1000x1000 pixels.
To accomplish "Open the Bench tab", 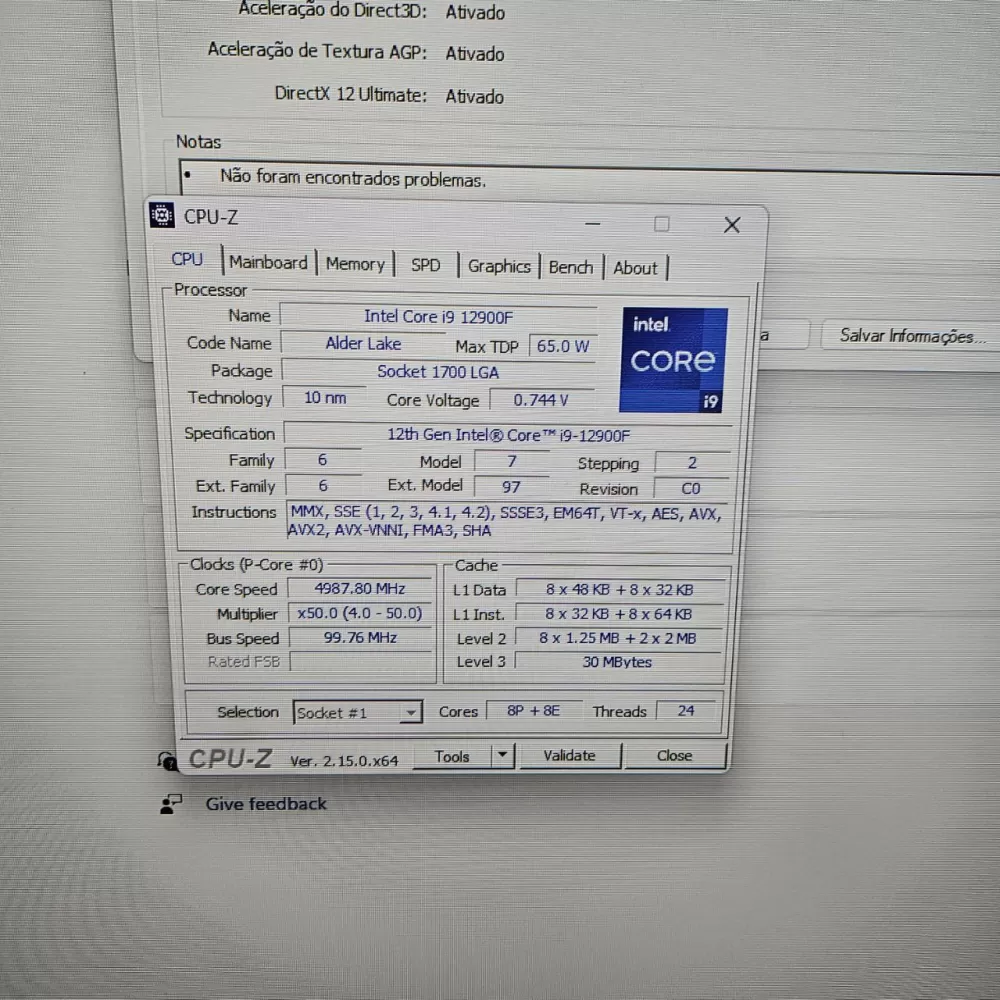I will pyautogui.click(x=571, y=268).
